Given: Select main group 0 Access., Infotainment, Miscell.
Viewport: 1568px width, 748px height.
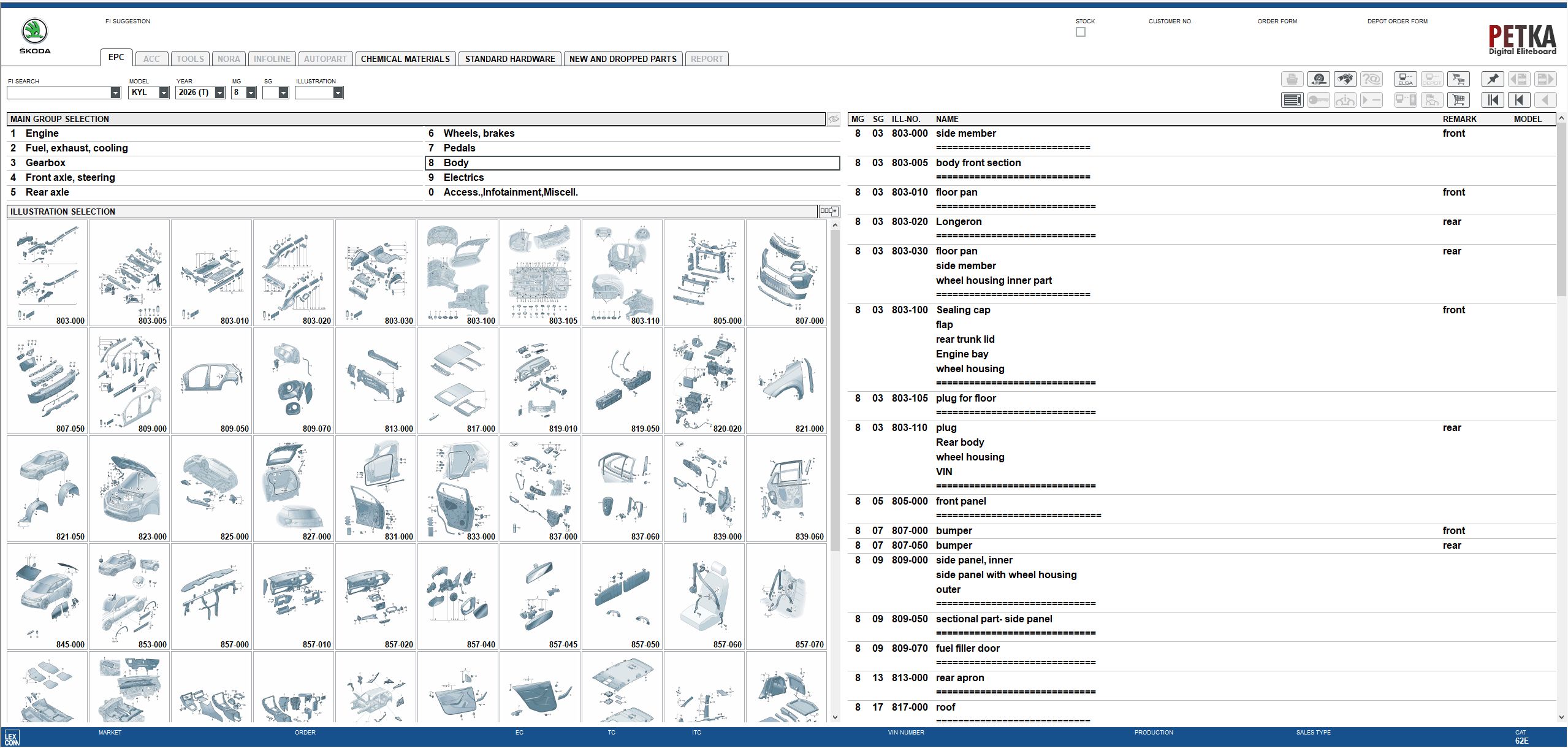Looking at the screenshot, I should point(633,193).
